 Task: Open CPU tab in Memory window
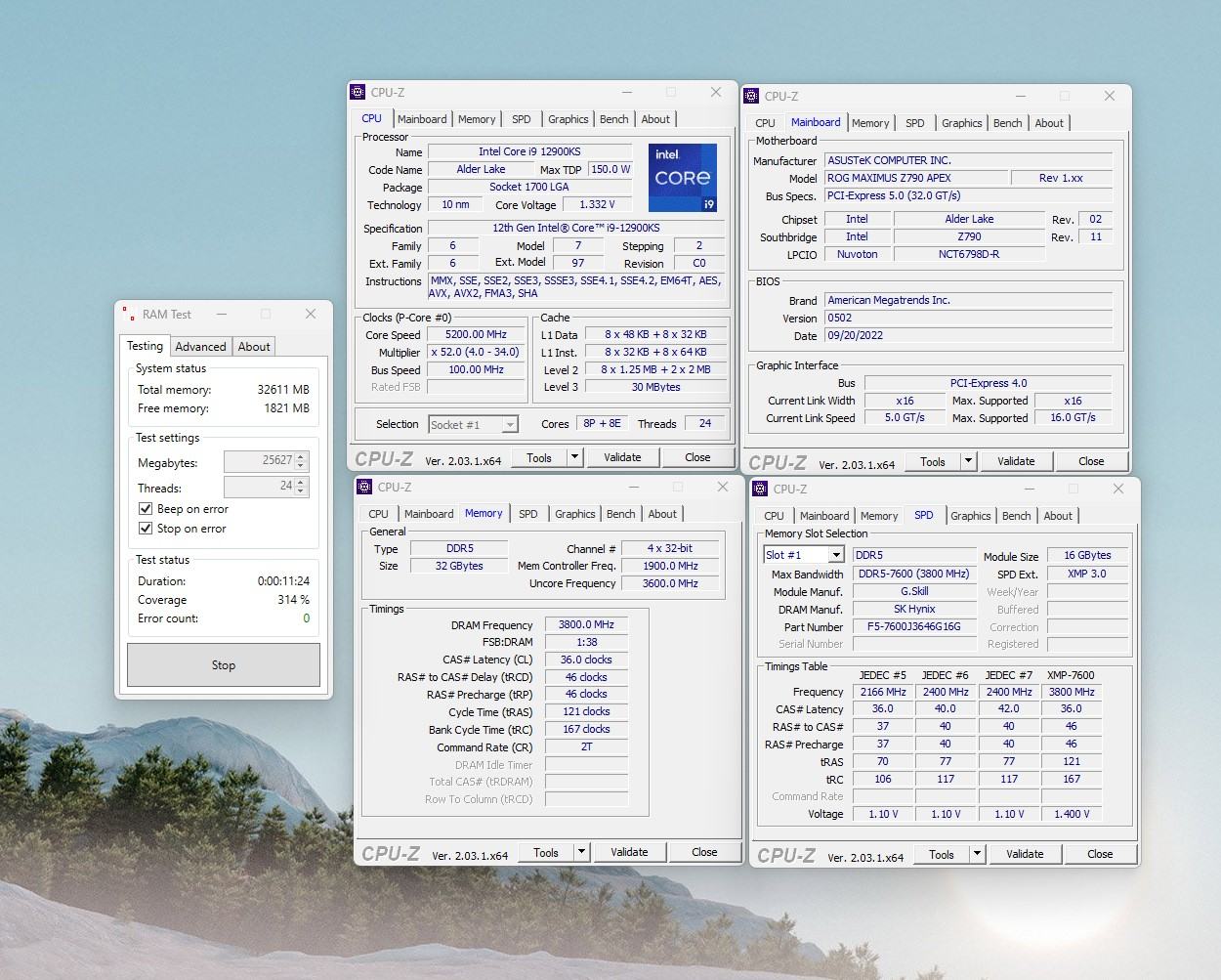pos(379,514)
